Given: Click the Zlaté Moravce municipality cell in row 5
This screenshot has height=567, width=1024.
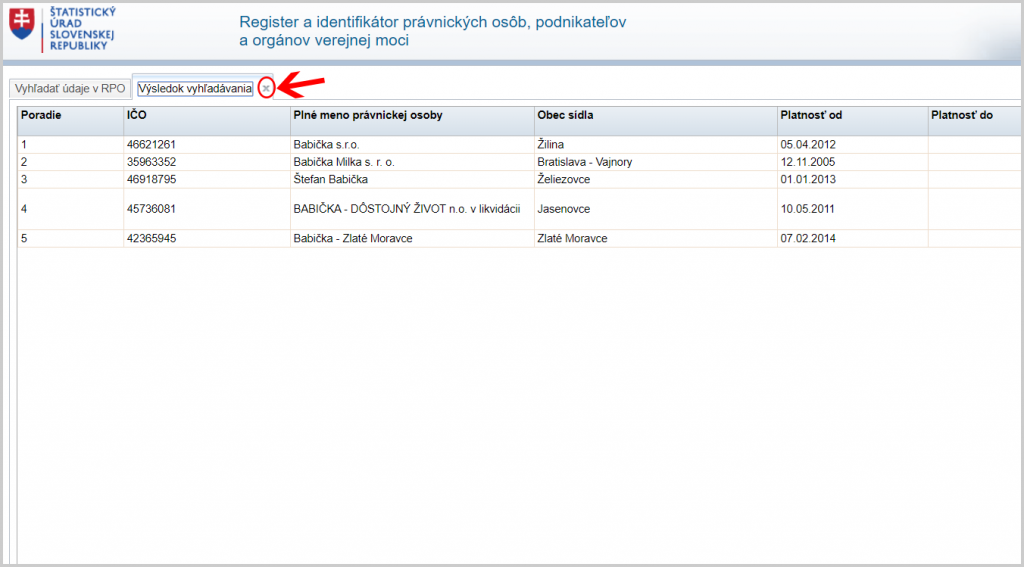Looking at the screenshot, I should (655, 238).
